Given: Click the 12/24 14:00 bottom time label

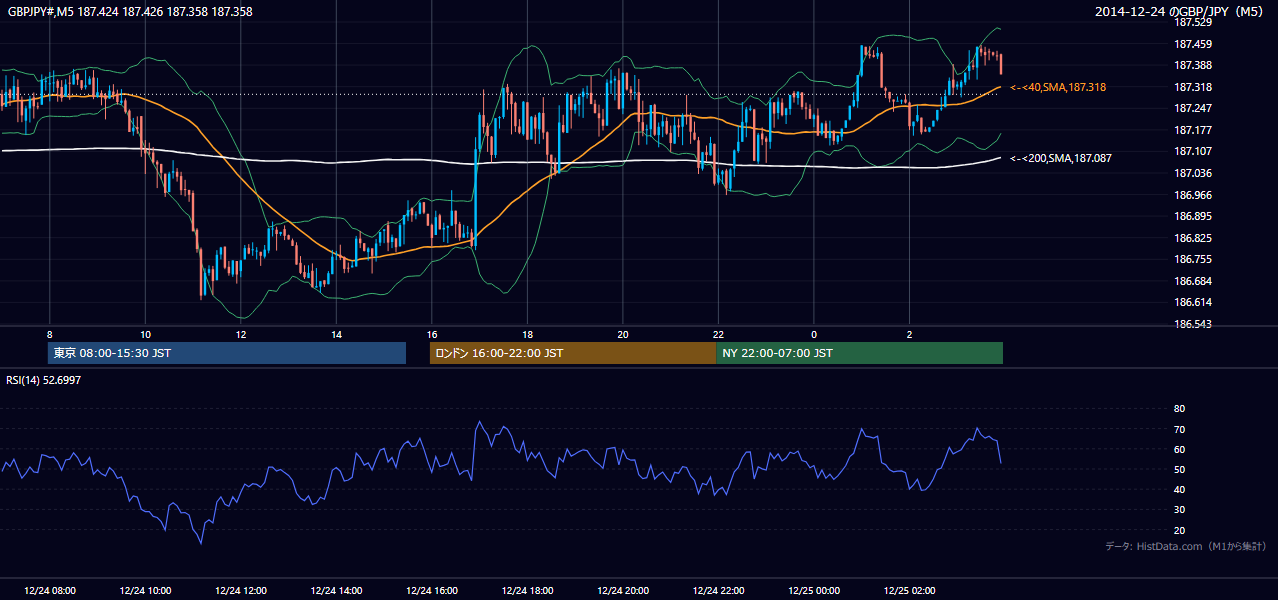Looking at the screenshot, I should click(x=337, y=590).
